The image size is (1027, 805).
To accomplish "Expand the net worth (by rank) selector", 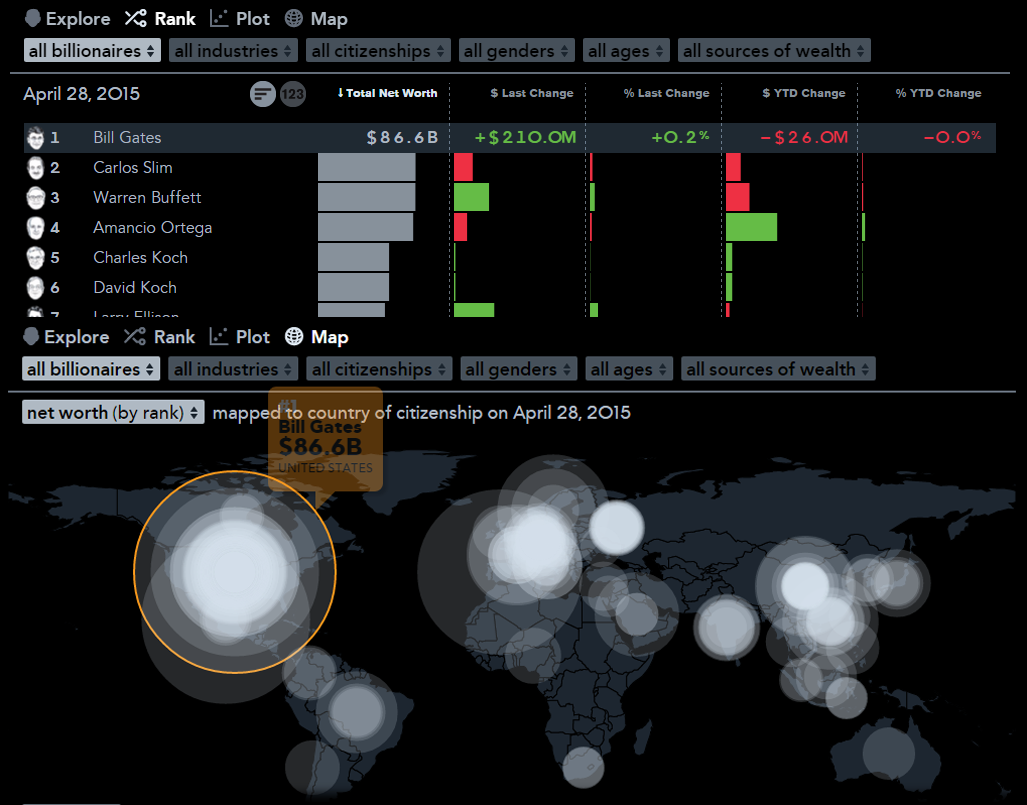I will pos(112,411).
